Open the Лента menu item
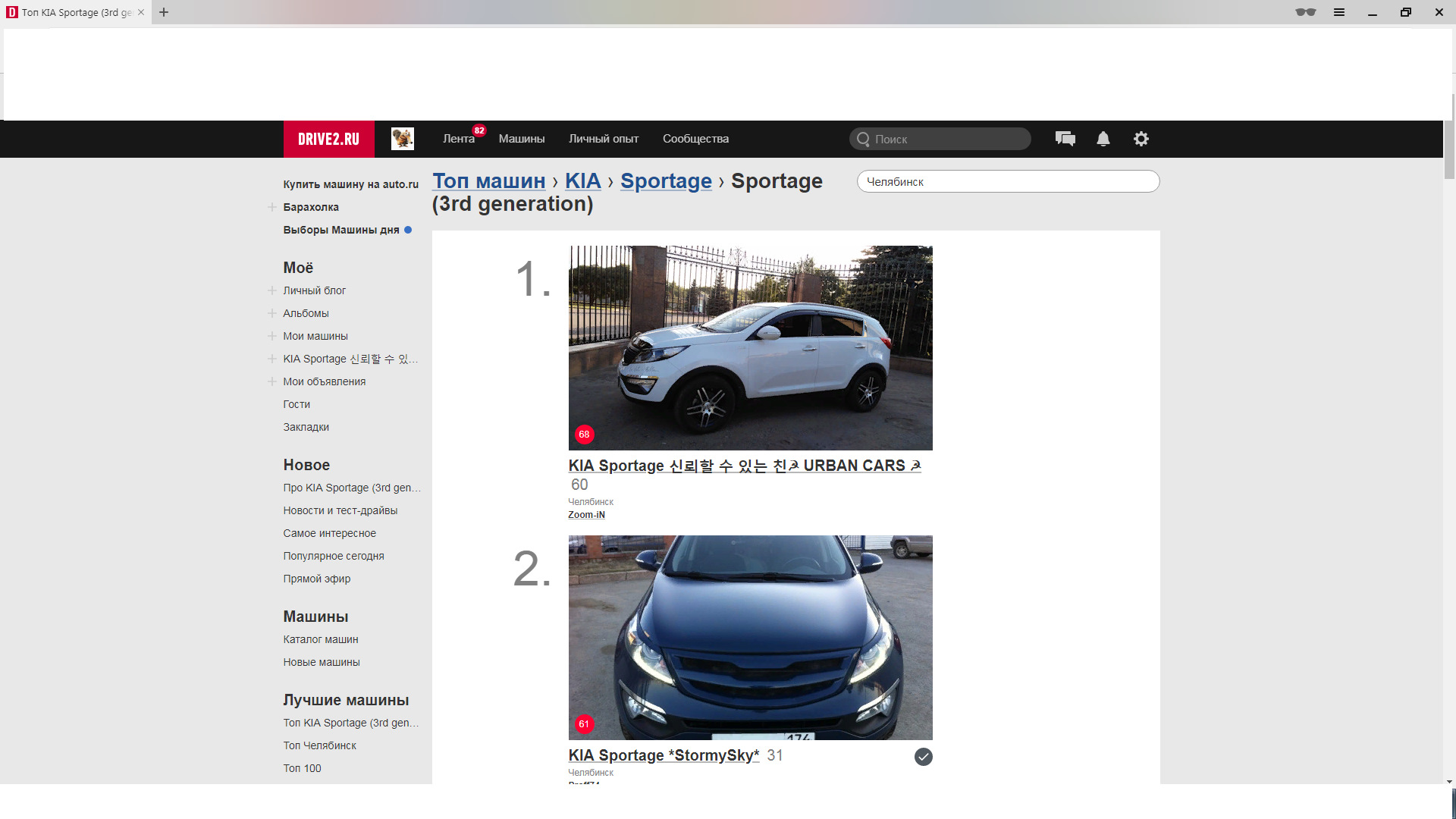 tap(459, 139)
